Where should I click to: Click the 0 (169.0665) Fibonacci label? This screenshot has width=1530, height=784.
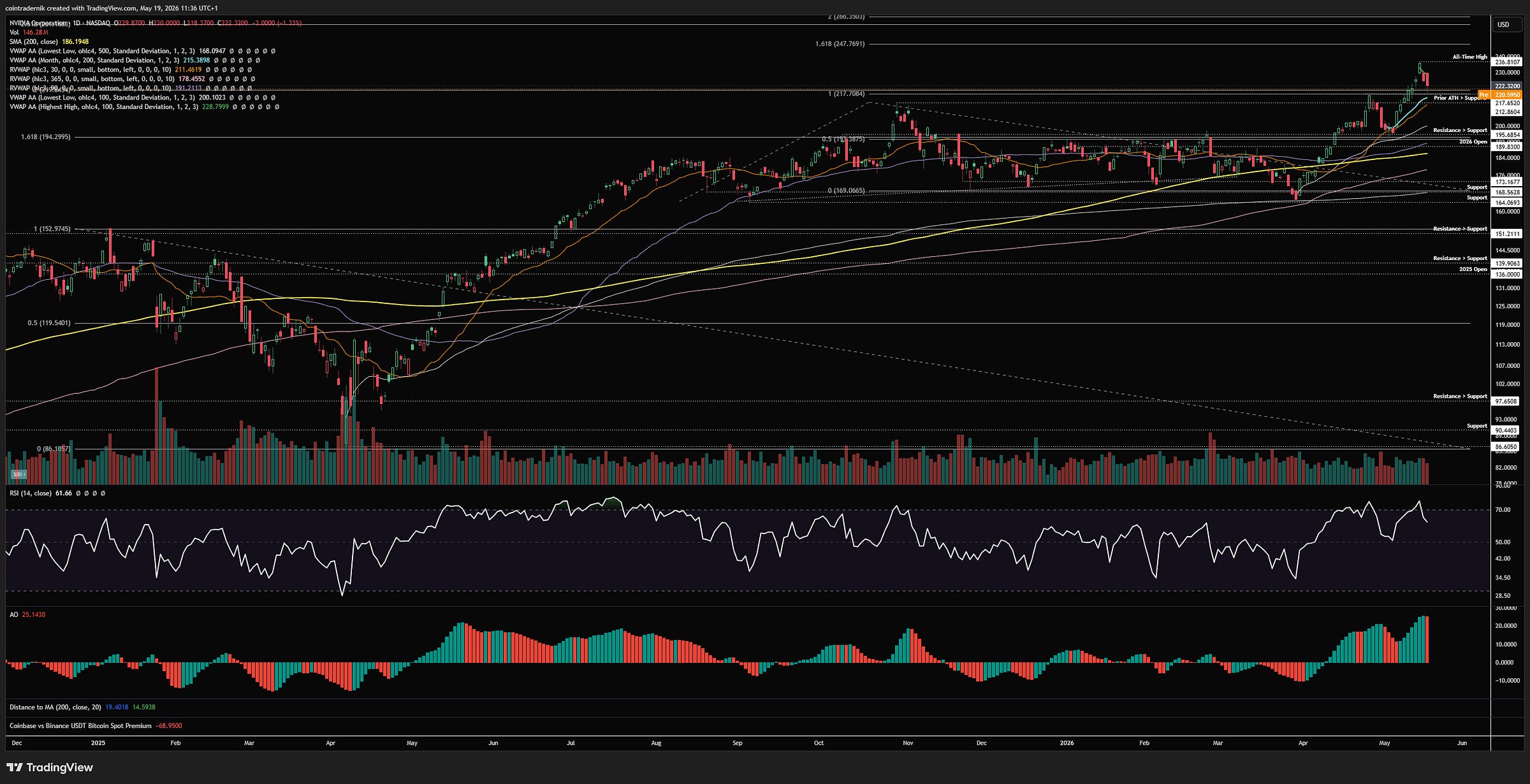coord(846,191)
